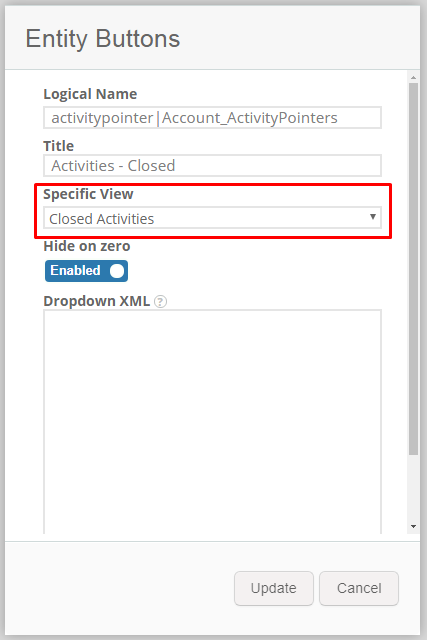The image size is (427, 640).
Task: Click the Logical Name label
Action: [x=90, y=94]
